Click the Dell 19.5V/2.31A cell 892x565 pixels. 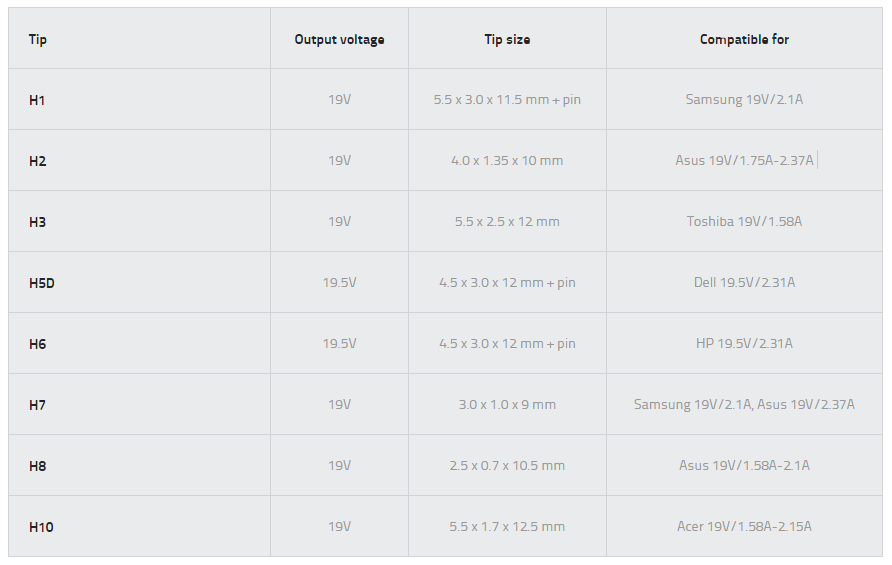coord(744,282)
